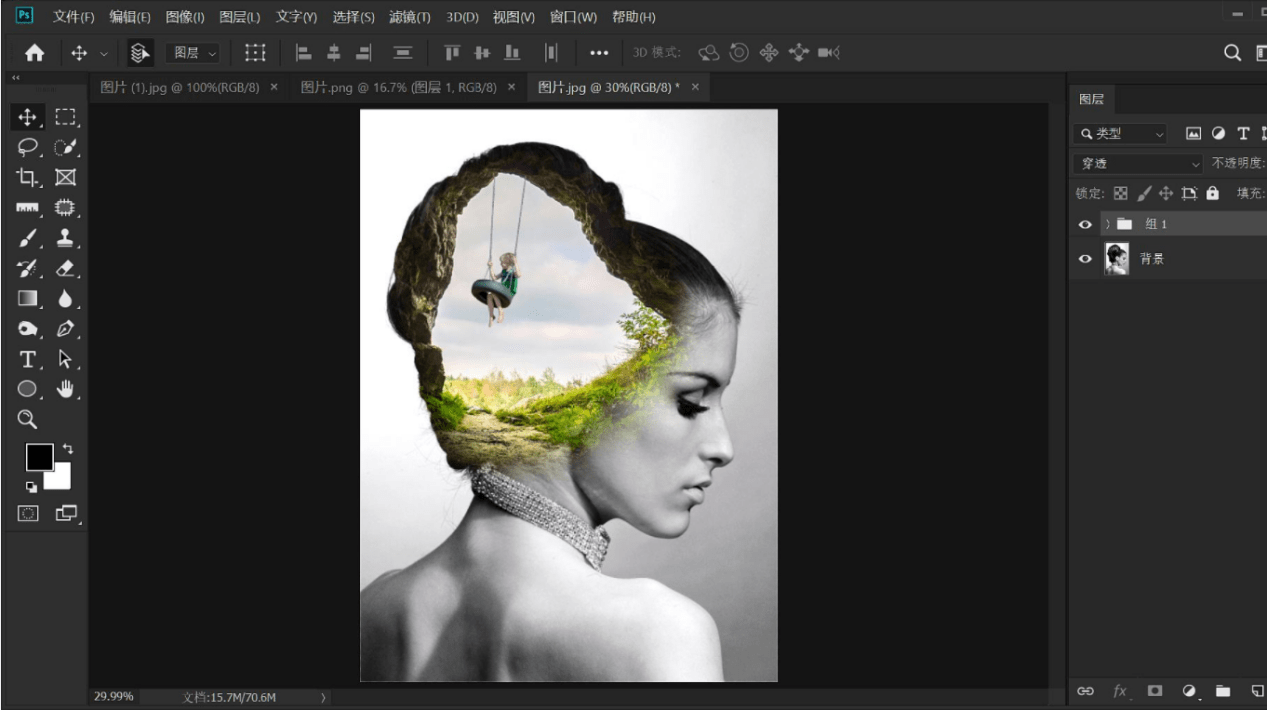This screenshot has height=710, width=1267.
Task: Select the Hand tool
Action: click(65, 388)
